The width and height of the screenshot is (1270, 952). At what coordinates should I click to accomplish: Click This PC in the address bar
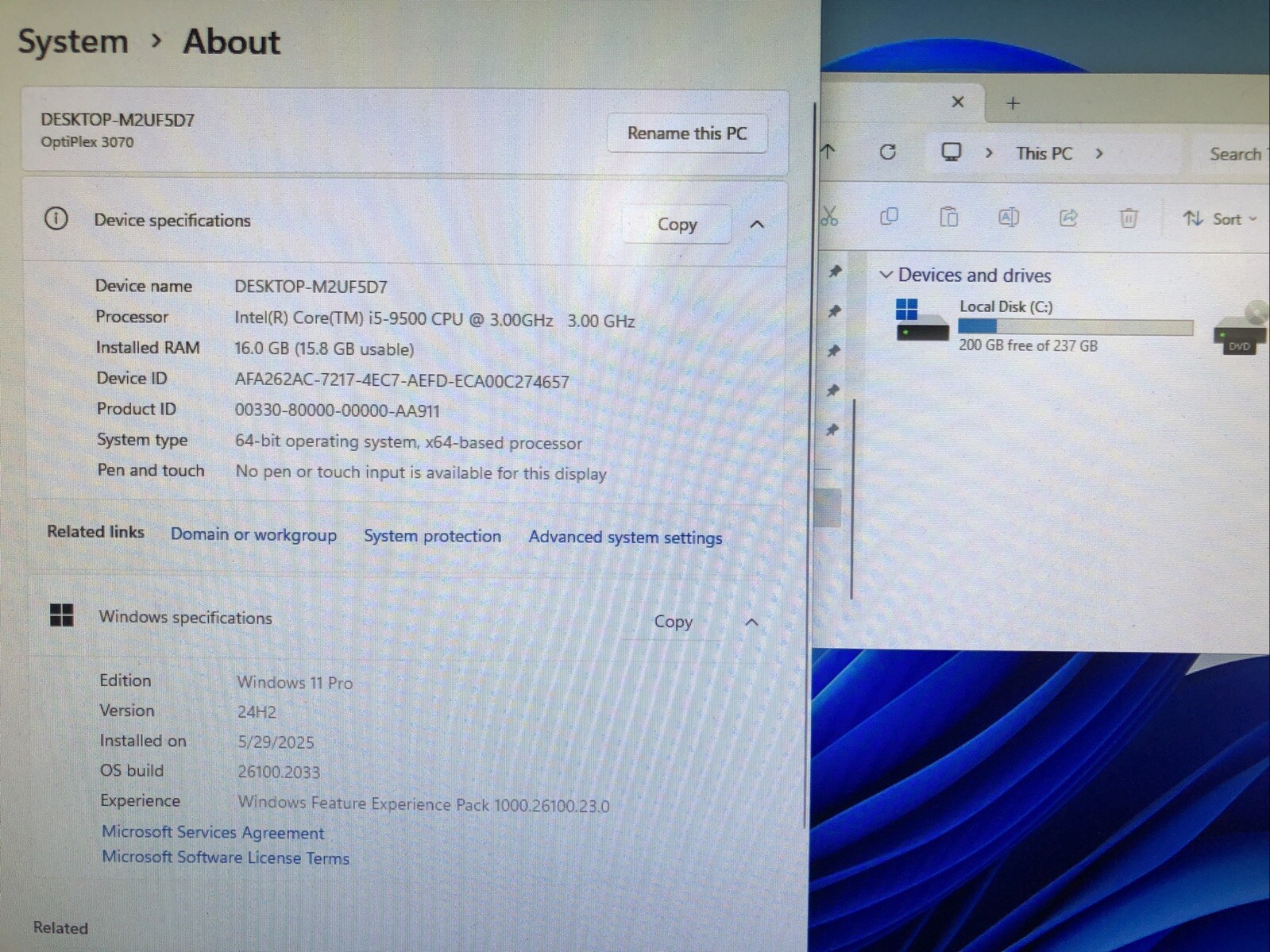(x=1044, y=153)
